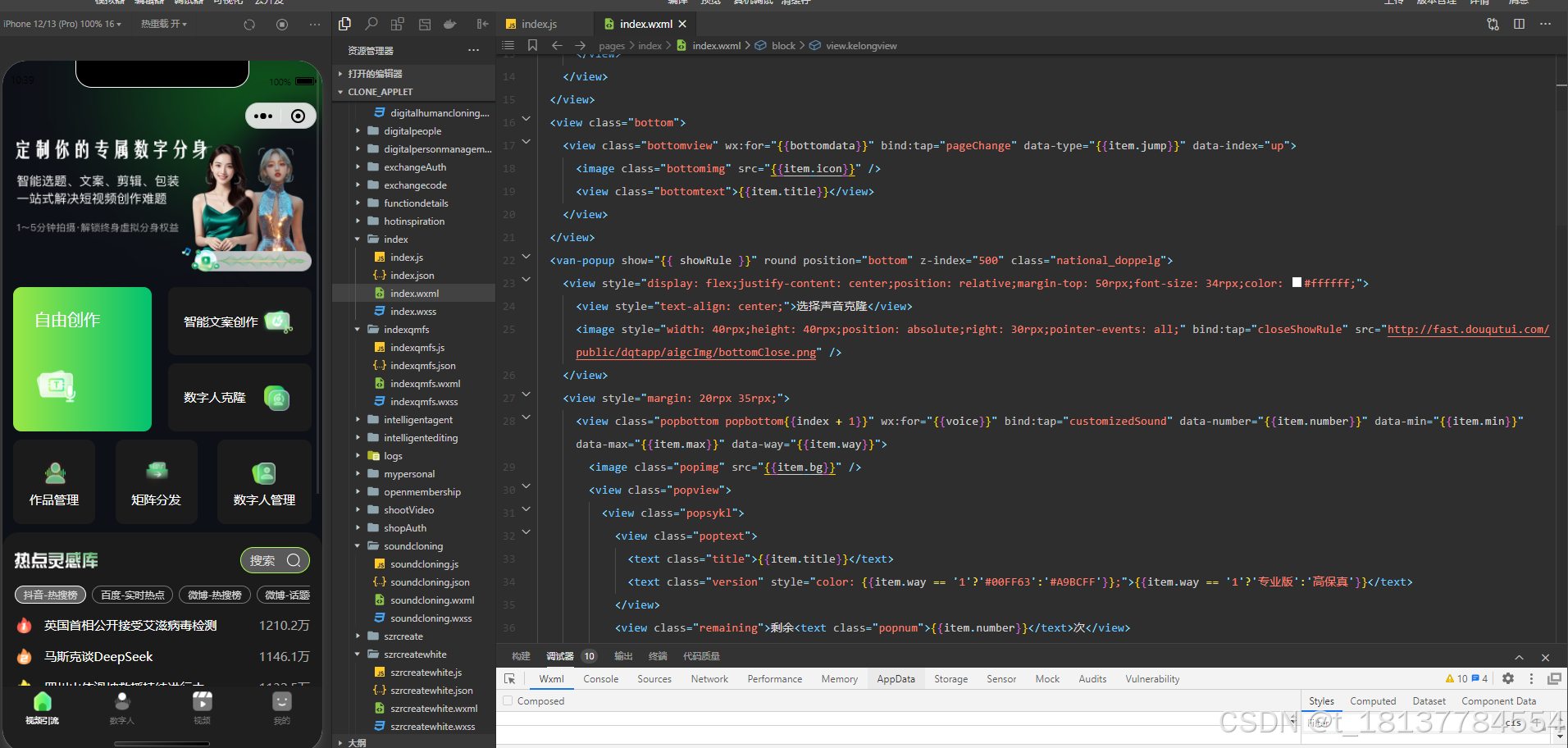Click the element inspector picker icon

[x=509, y=679]
